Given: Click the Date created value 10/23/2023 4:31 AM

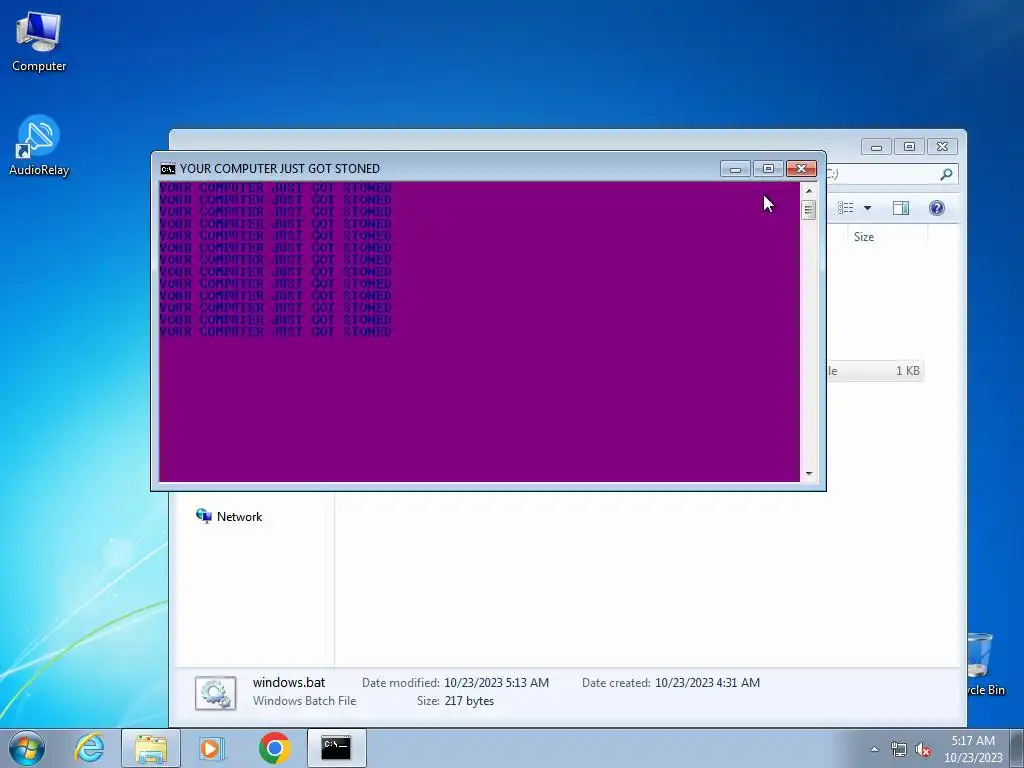Looking at the screenshot, I should [707, 683].
